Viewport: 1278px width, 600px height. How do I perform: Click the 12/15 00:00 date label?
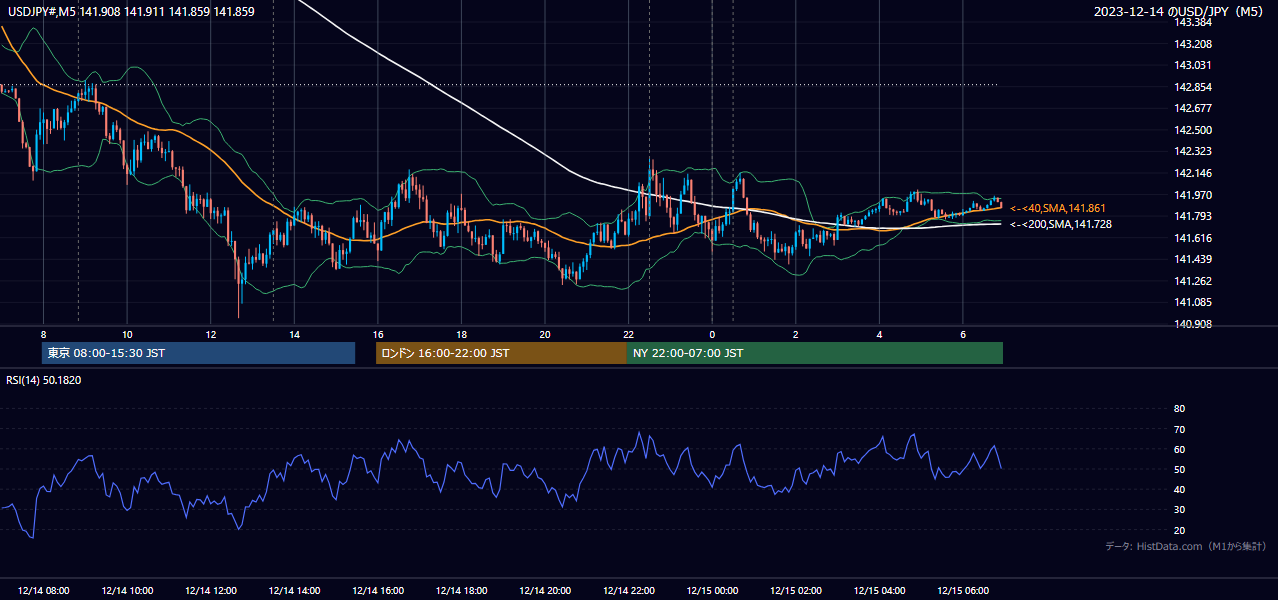712,591
